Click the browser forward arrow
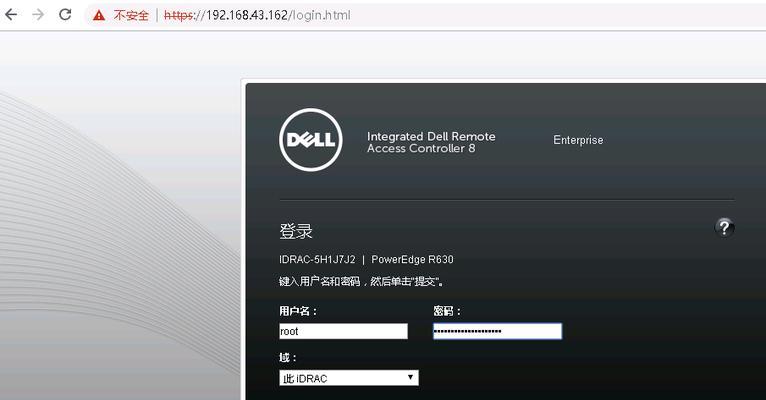Image resolution: width=766 pixels, height=400 pixels. pos(38,15)
